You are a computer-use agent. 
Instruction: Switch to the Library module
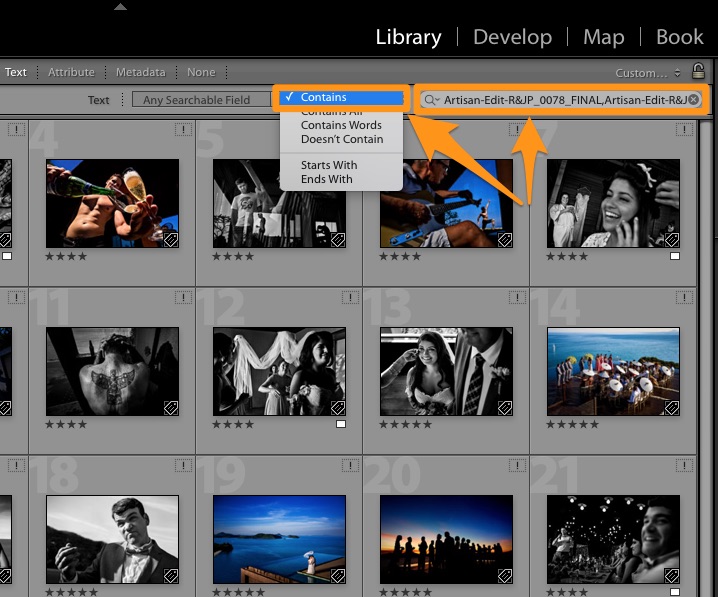coord(408,37)
